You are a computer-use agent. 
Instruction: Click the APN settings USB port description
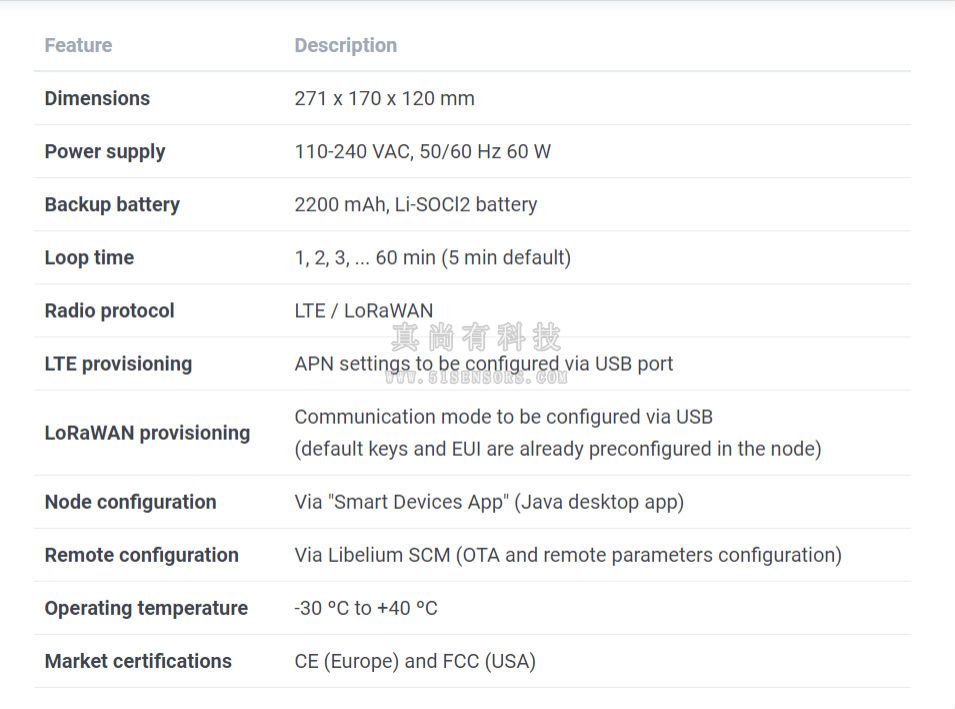pyautogui.click(x=484, y=364)
